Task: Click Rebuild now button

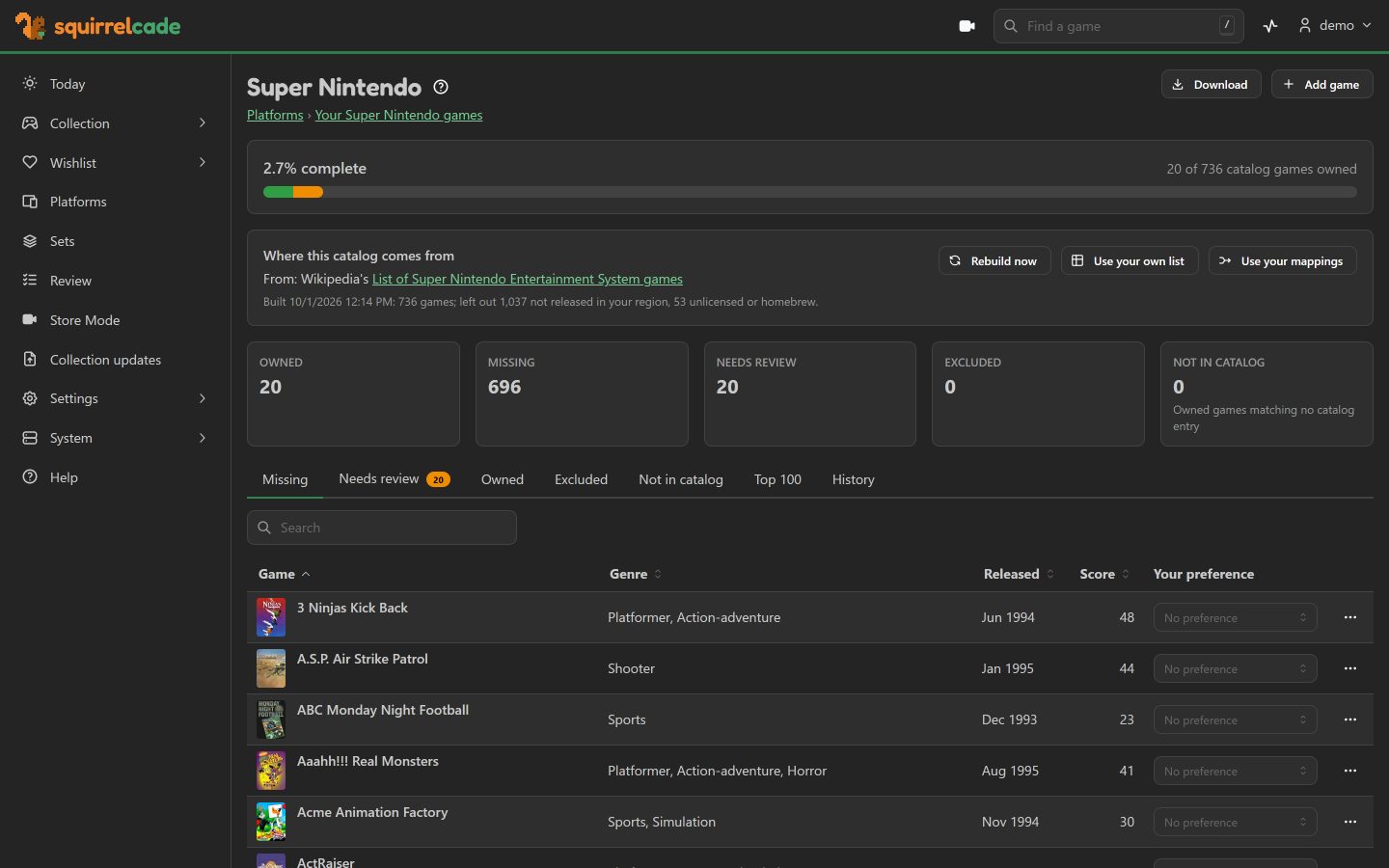Action: [994, 260]
